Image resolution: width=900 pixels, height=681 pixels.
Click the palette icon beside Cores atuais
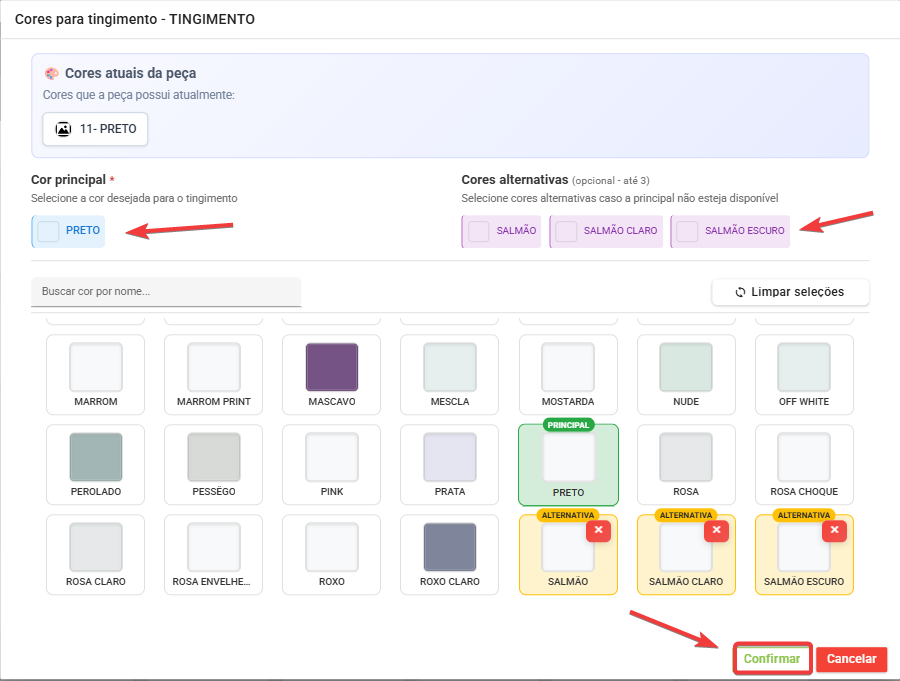tap(52, 73)
